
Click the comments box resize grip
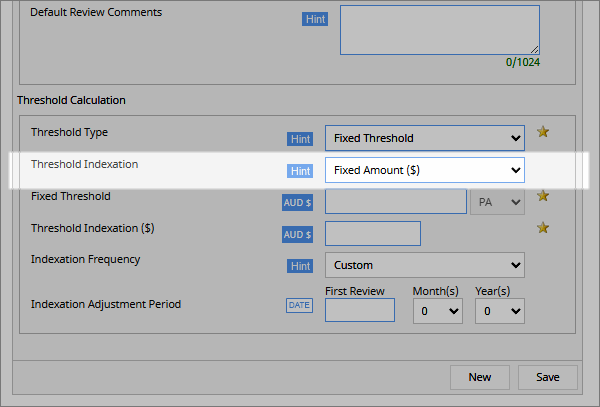click(x=535, y=50)
